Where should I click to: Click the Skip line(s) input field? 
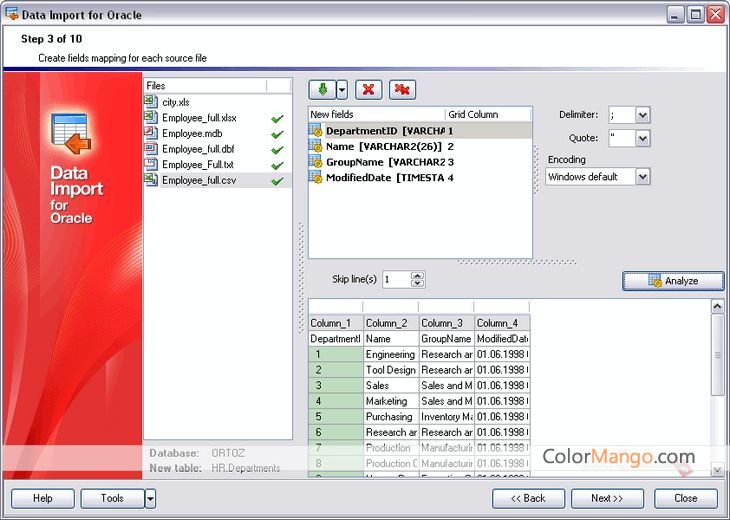click(x=397, y=279)
